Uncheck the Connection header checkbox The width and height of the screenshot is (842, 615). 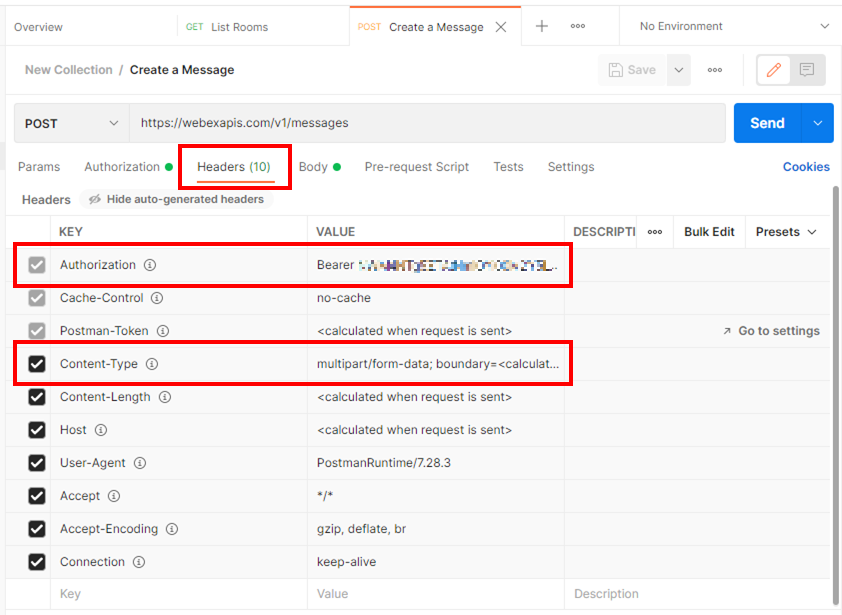(37, 562)
